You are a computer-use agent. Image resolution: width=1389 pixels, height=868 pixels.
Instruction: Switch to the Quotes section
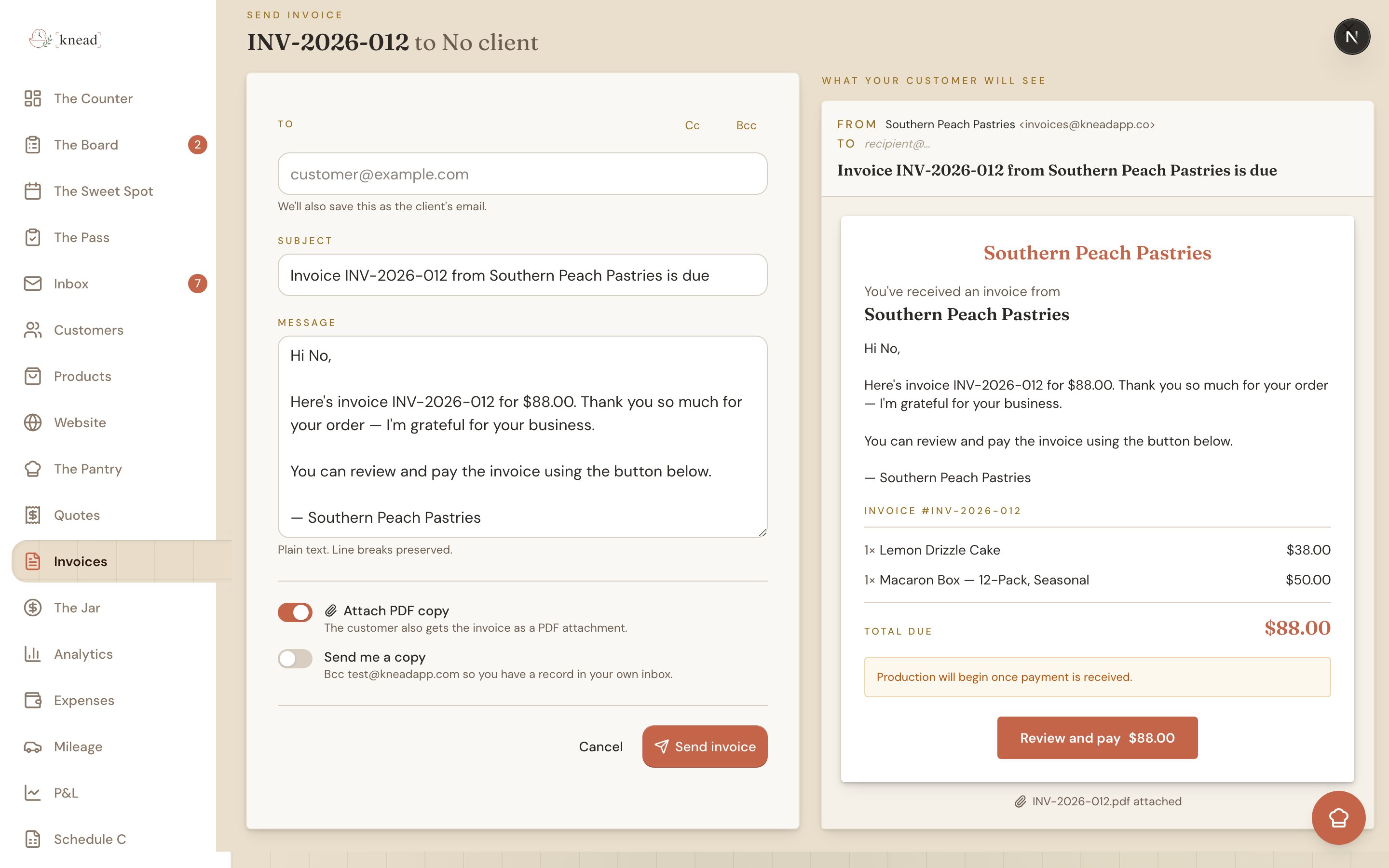pyautogui.click(x=77, y=515)
